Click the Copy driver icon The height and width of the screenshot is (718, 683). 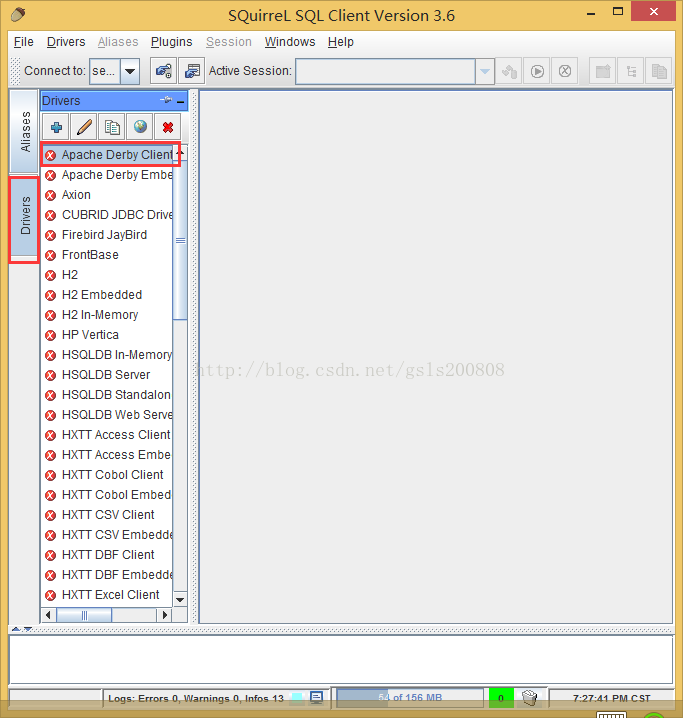112,127
